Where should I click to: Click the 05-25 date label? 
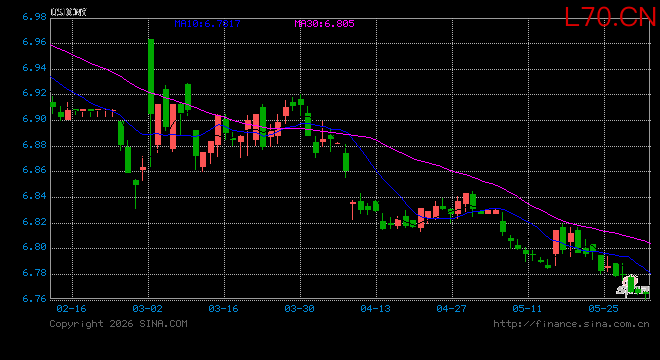(x=604, y=309)
